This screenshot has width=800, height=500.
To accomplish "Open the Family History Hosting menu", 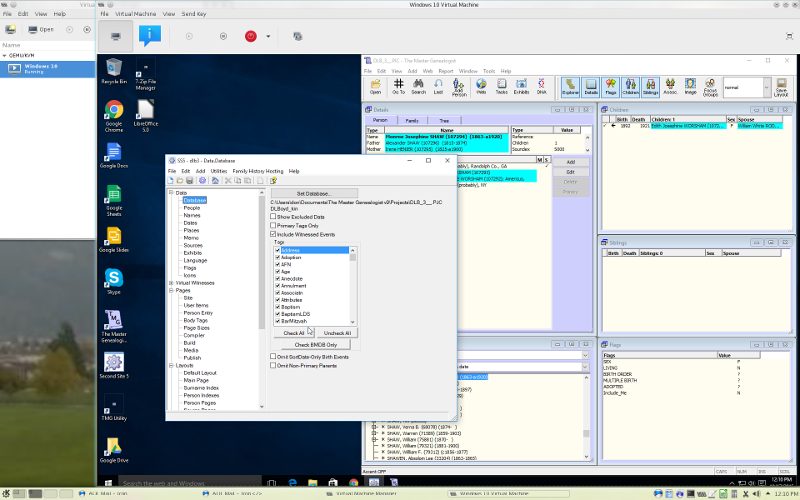I will click(258, 171).
